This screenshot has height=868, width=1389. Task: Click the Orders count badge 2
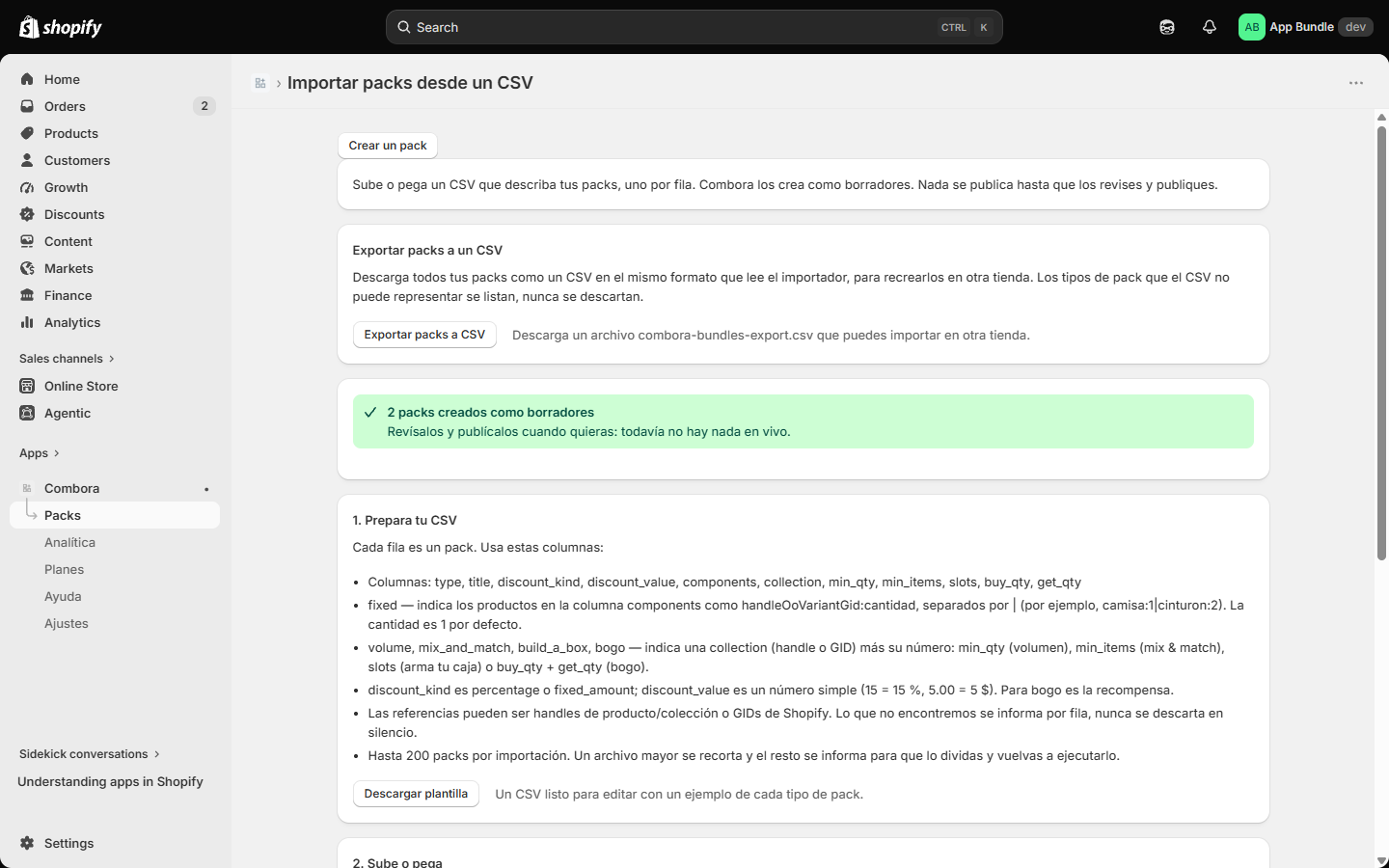pos(204,106)
